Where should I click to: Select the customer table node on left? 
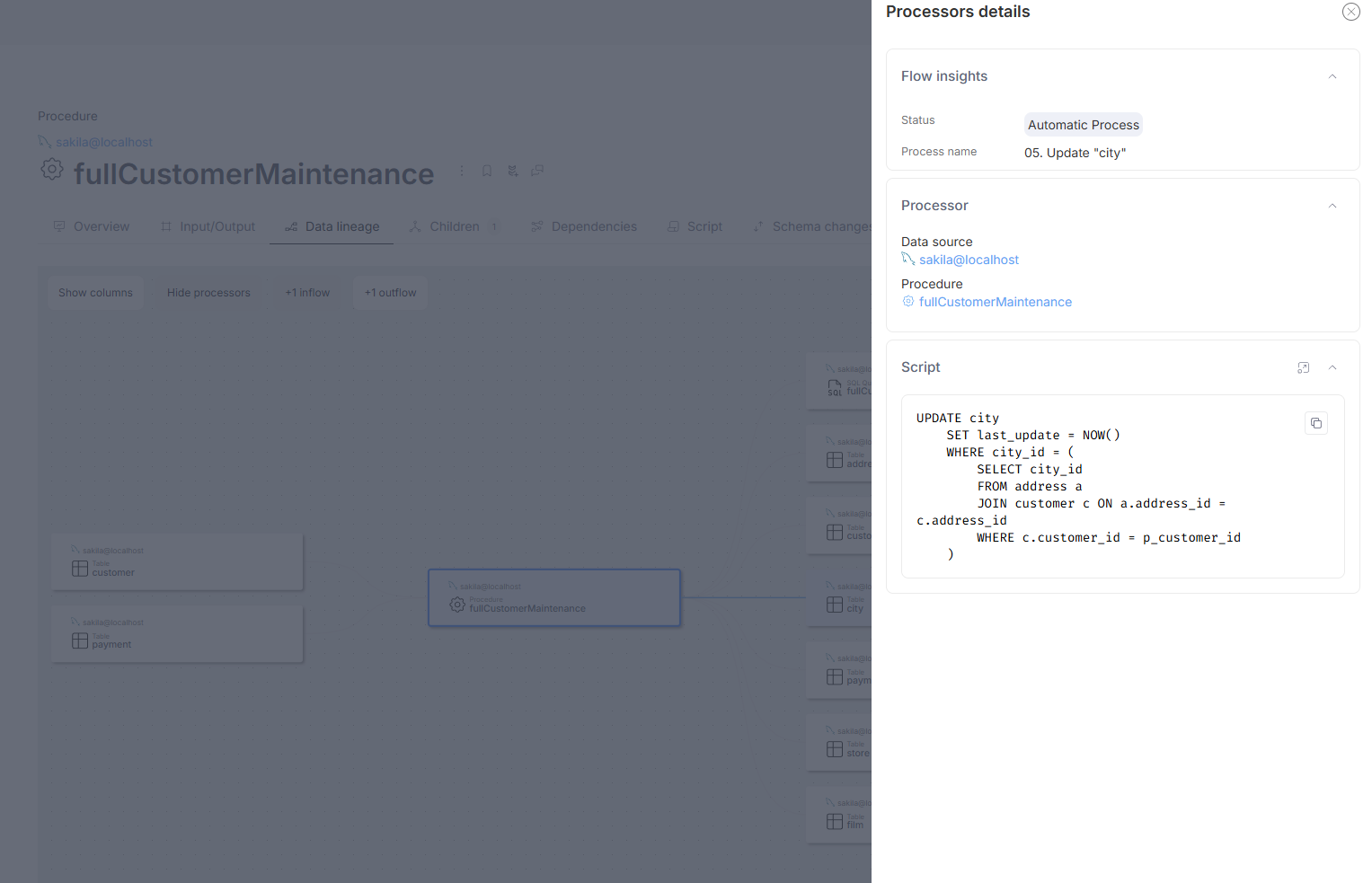coord(177,562)
